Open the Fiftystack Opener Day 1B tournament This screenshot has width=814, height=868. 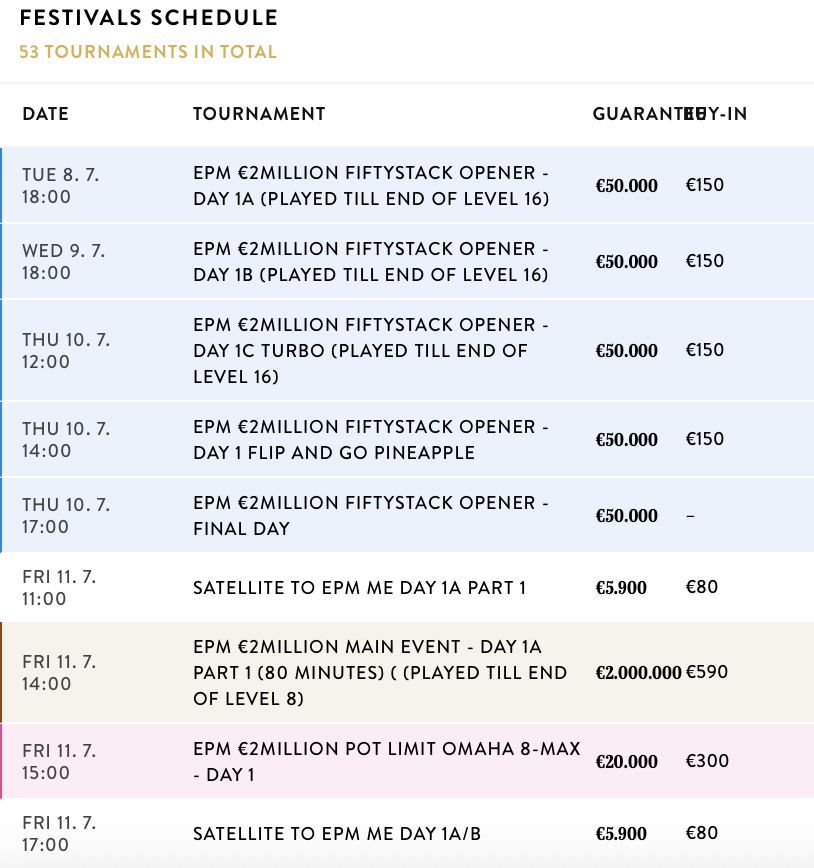(x=371, y=262)
